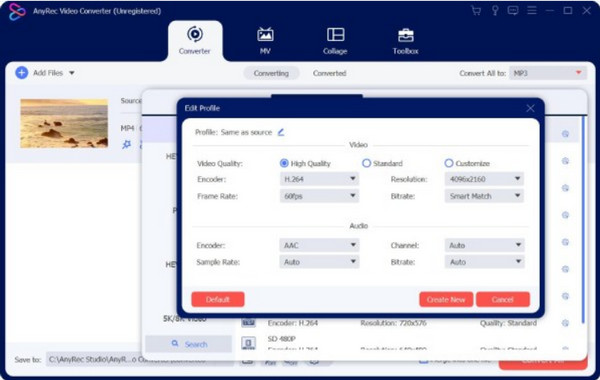Open the hamburger menu icon
The image size is (600, 380).
[532, 11]
